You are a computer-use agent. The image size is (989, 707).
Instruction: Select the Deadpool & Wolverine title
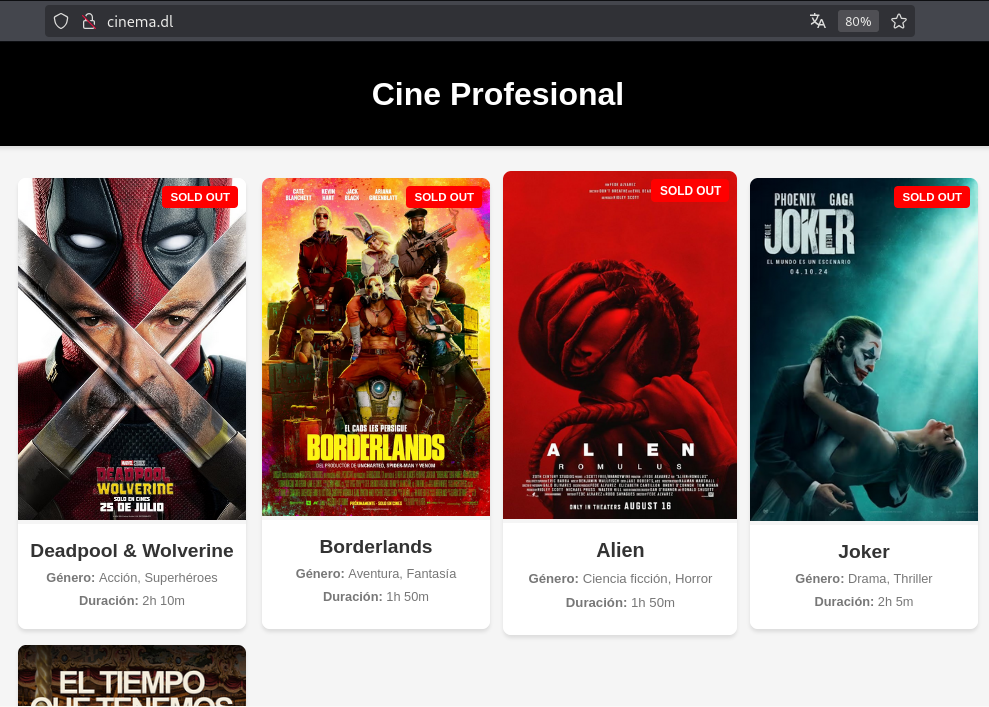click(132, 551)
